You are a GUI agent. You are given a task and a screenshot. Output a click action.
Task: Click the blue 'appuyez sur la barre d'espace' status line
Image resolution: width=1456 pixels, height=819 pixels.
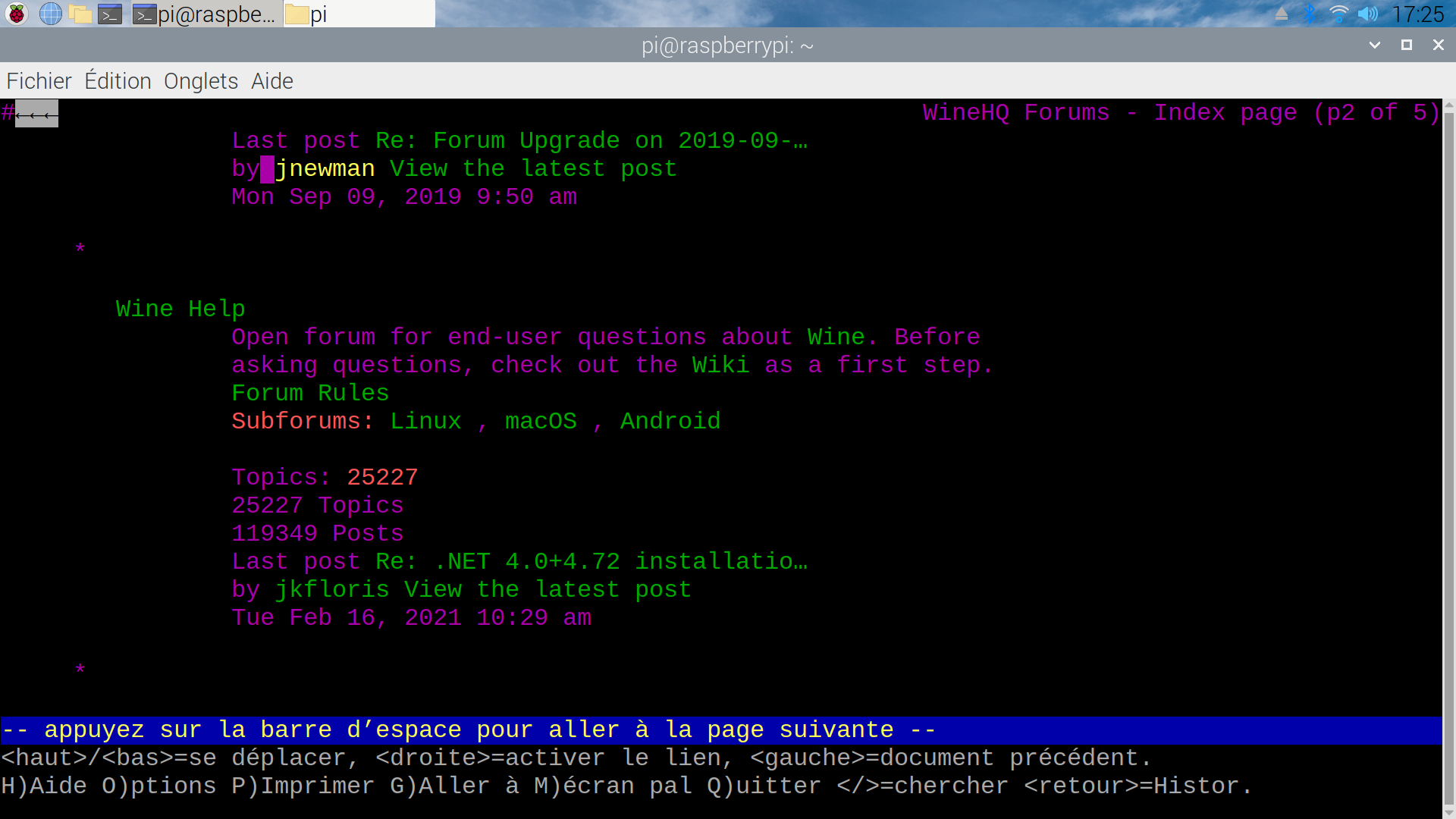coord(720,730)
